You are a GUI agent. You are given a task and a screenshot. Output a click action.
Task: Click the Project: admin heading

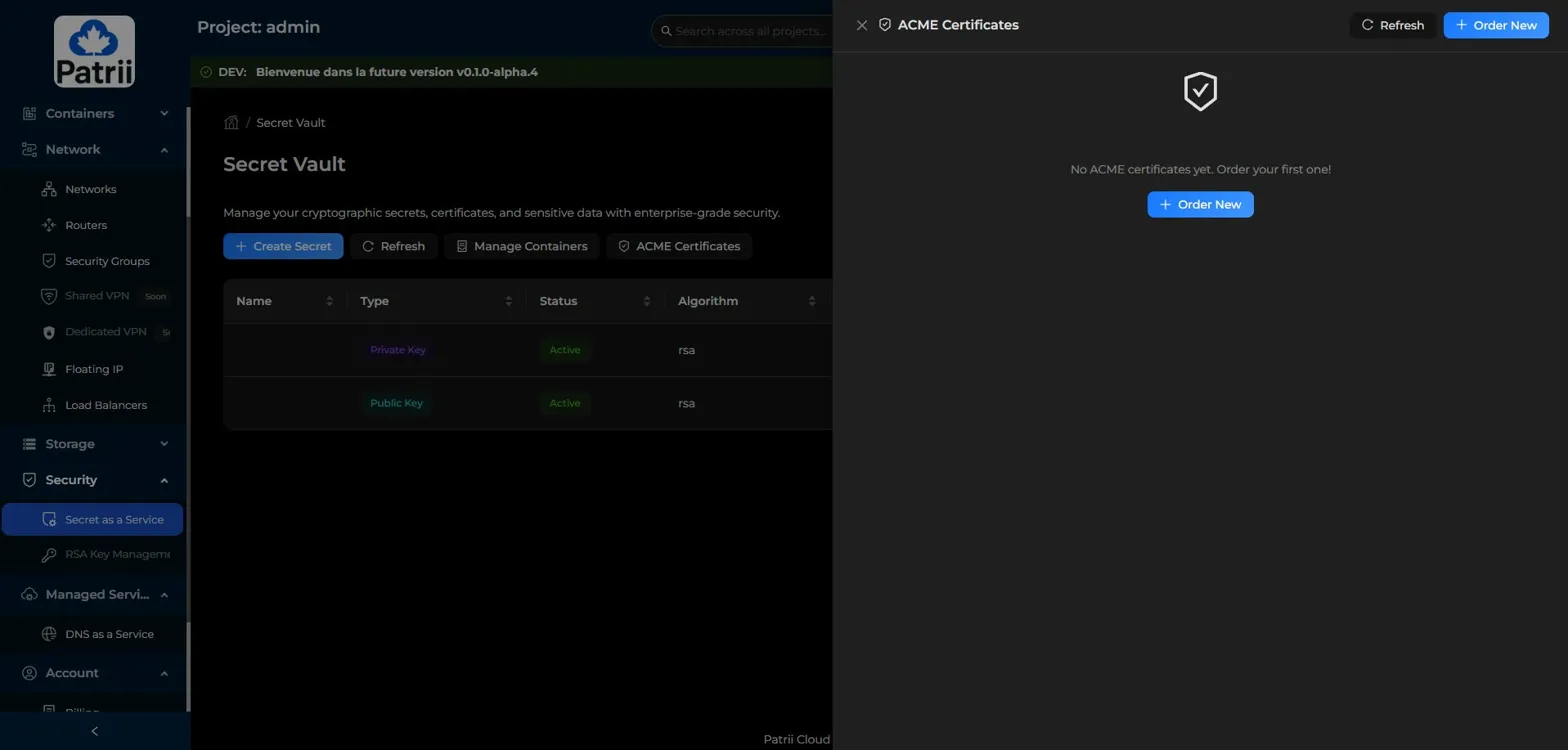pos(259,27)
